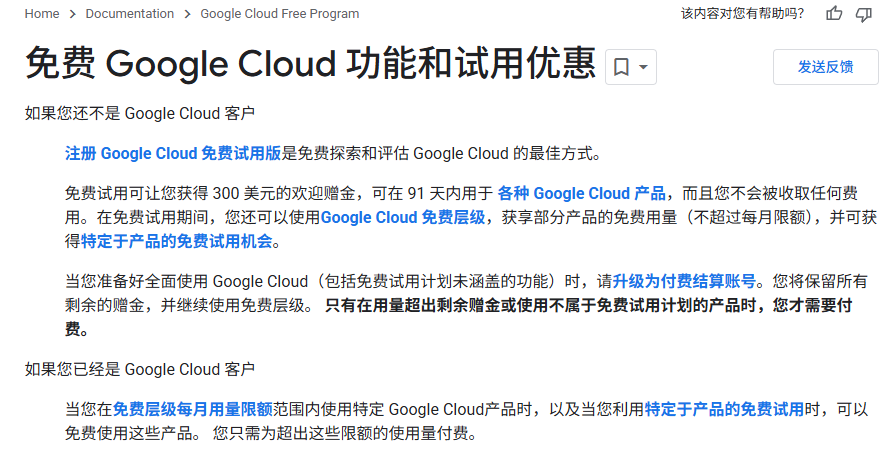Click the text 该内容对您有帮助吗?
The width and height of the screenshot is (890, 465).
click(742, 14)
